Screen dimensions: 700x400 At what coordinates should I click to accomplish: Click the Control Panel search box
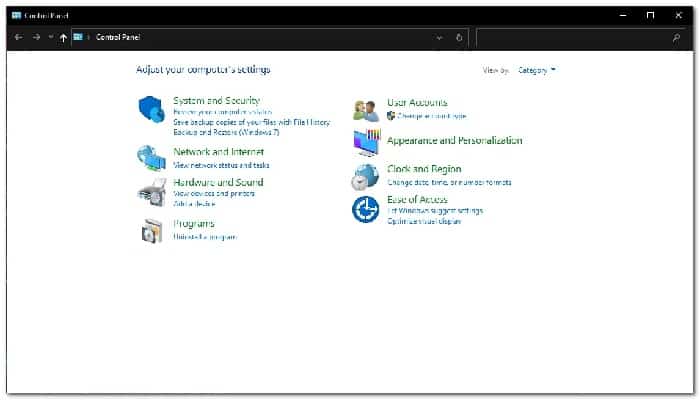(580, 38)
